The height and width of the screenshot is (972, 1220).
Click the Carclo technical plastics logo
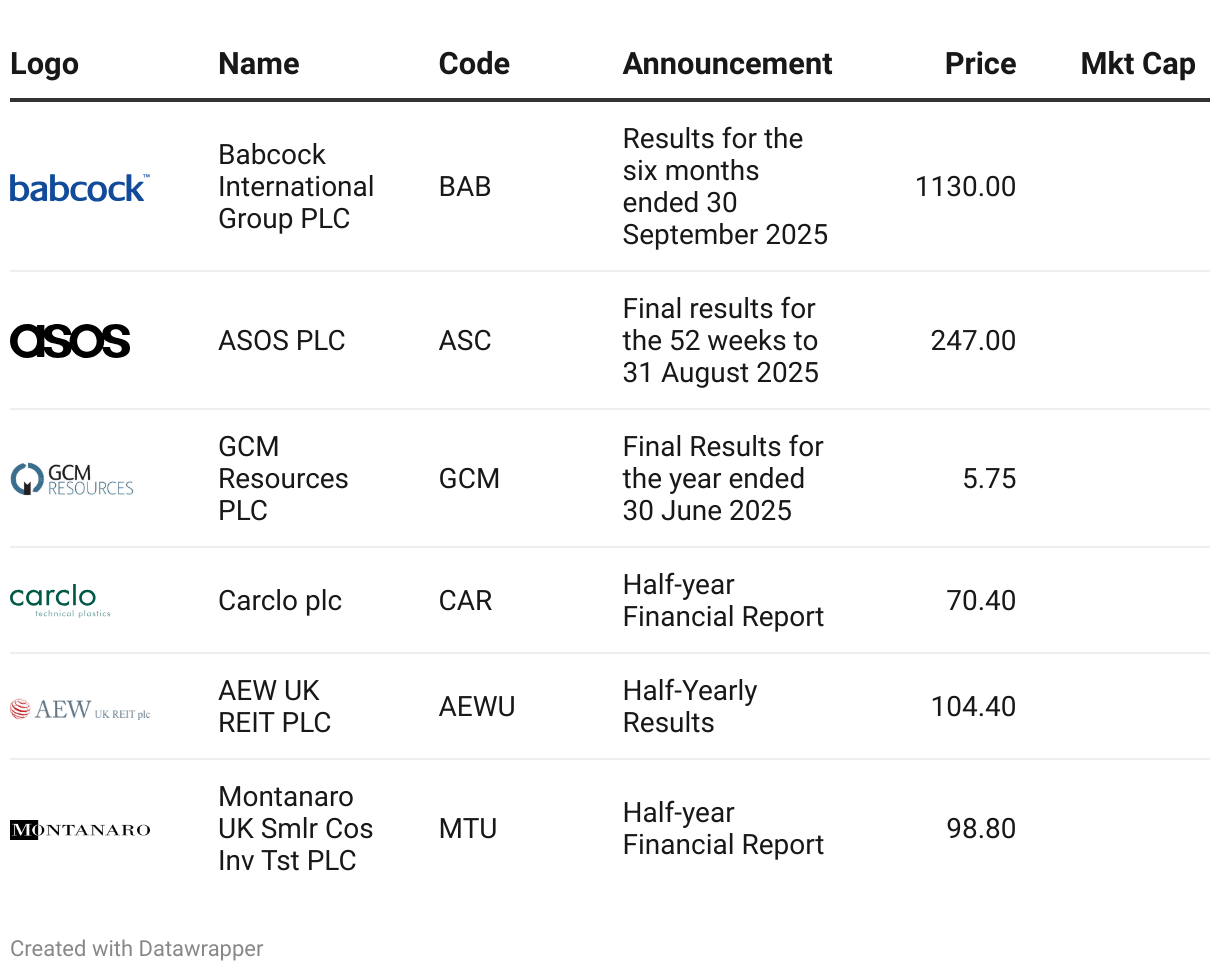[x=60, y=601]
